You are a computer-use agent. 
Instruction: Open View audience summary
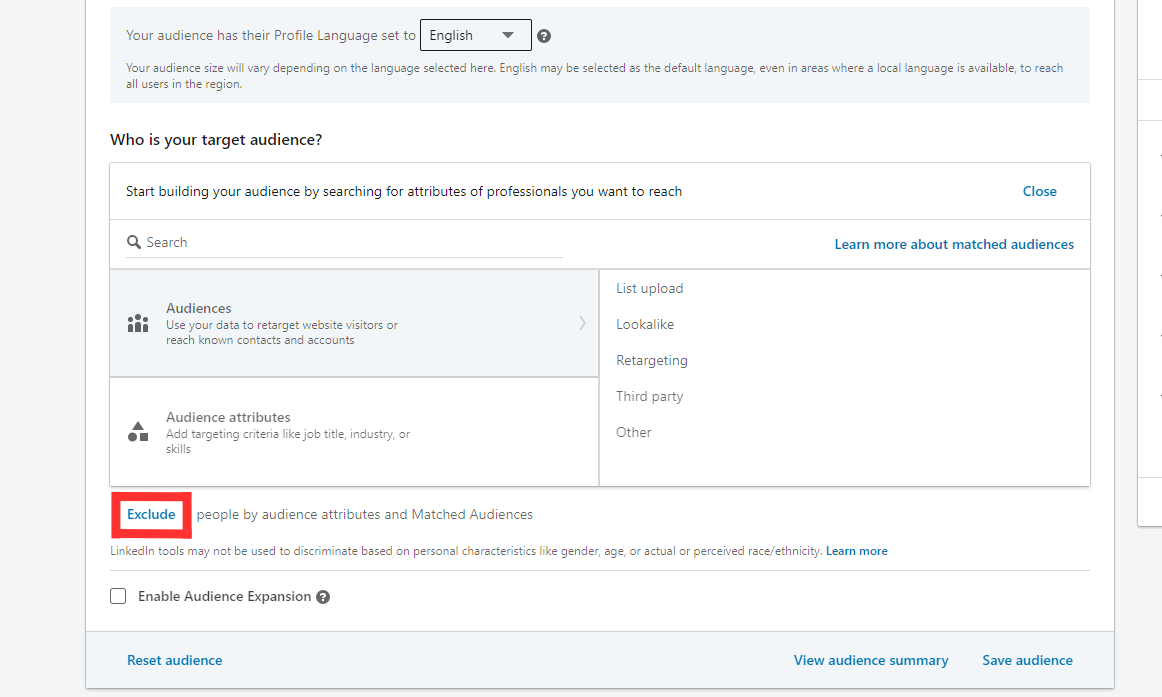[871, 660]
